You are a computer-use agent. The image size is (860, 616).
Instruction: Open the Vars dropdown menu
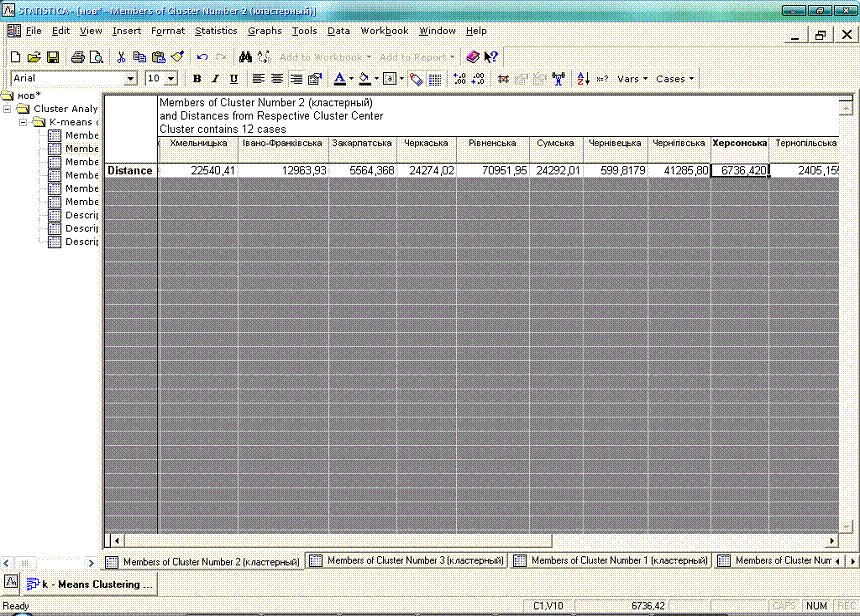pyautogui.click(x=632, y=79)
